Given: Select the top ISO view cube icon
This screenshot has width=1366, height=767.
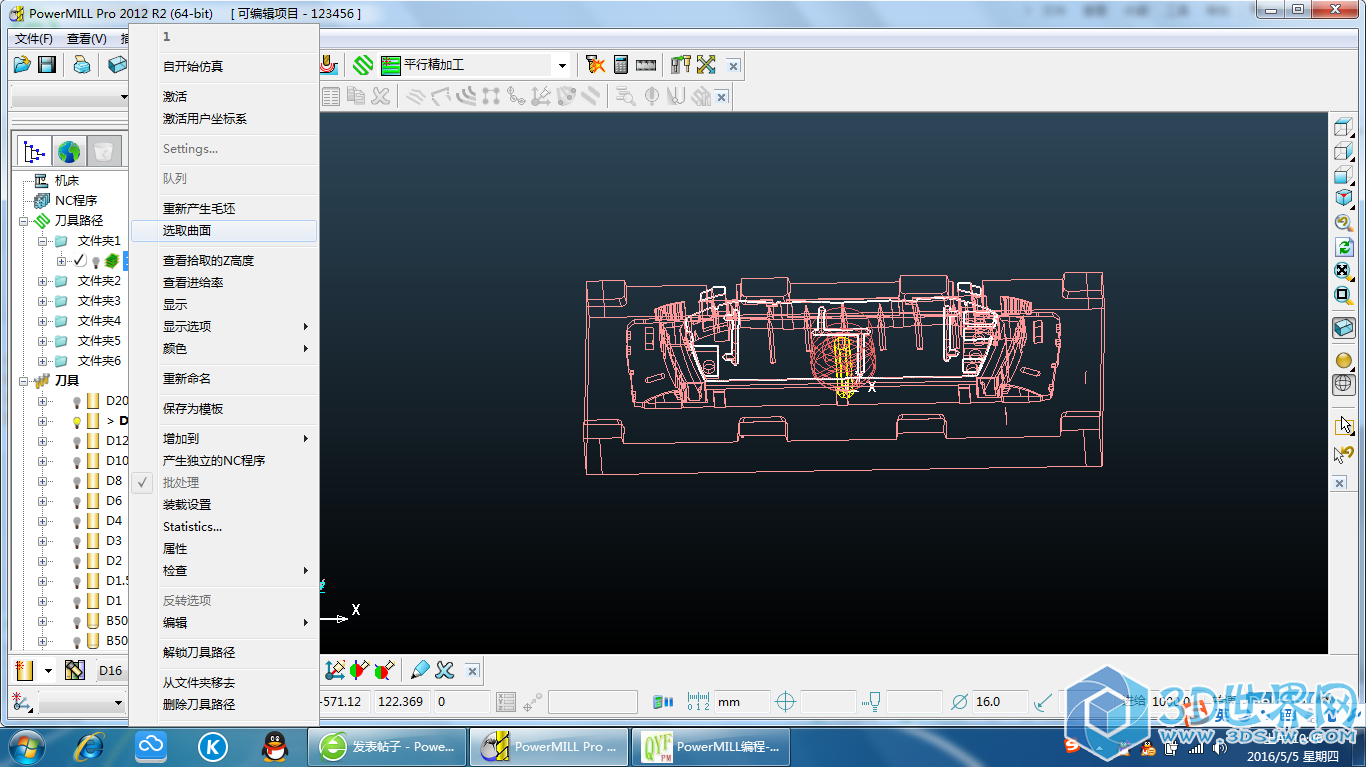Looking at the screenshot, I should tap(1343, 127).
